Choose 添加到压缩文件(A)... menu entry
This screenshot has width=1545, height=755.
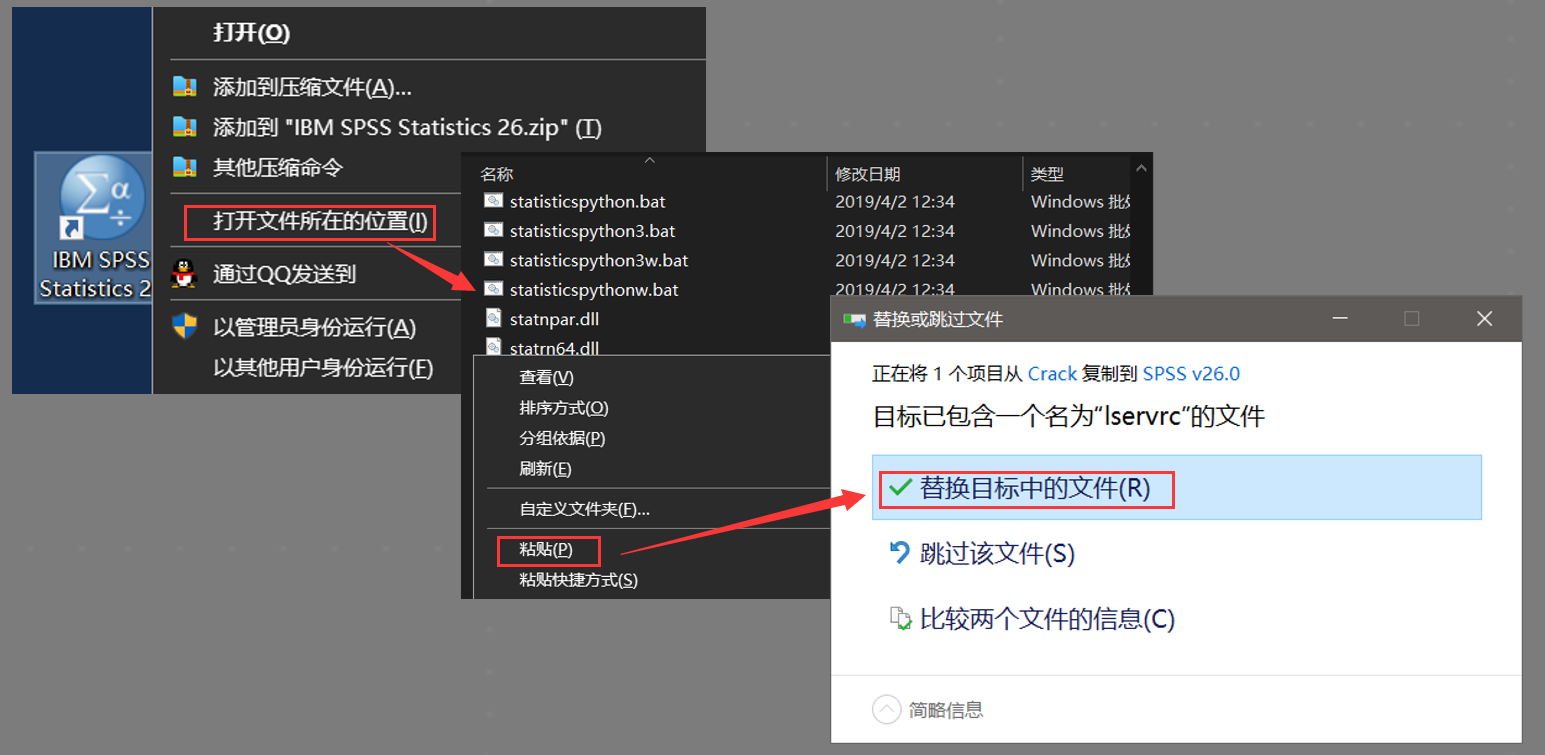(312, 87)
